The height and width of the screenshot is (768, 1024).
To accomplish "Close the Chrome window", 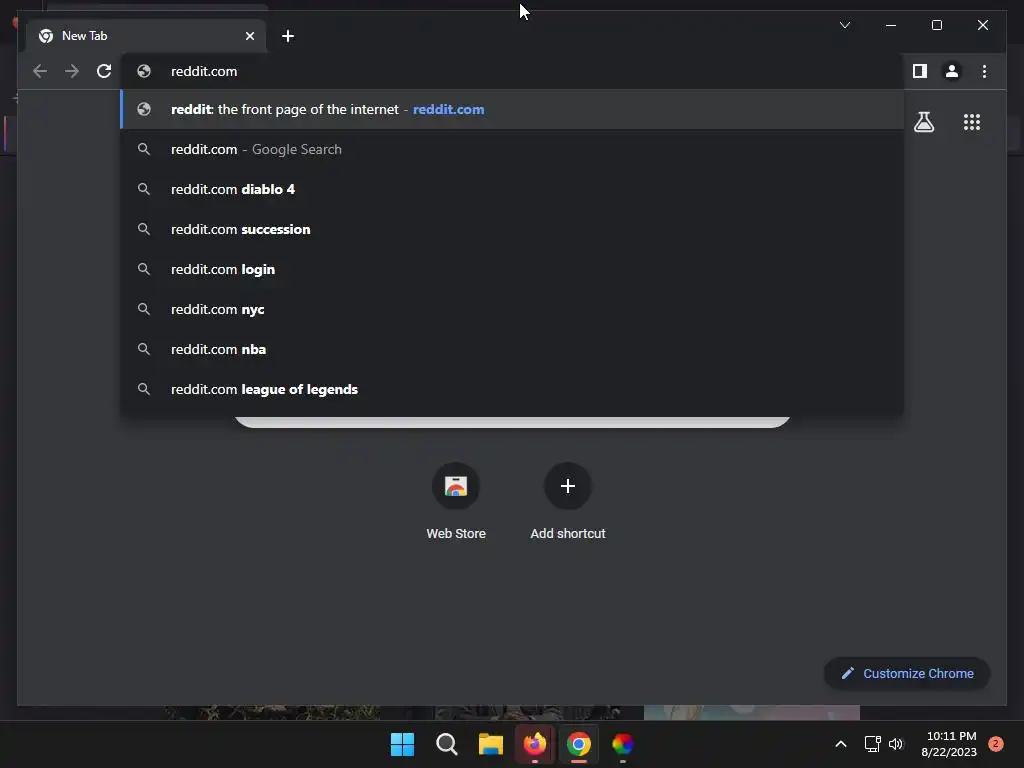I will coord(983,25).
